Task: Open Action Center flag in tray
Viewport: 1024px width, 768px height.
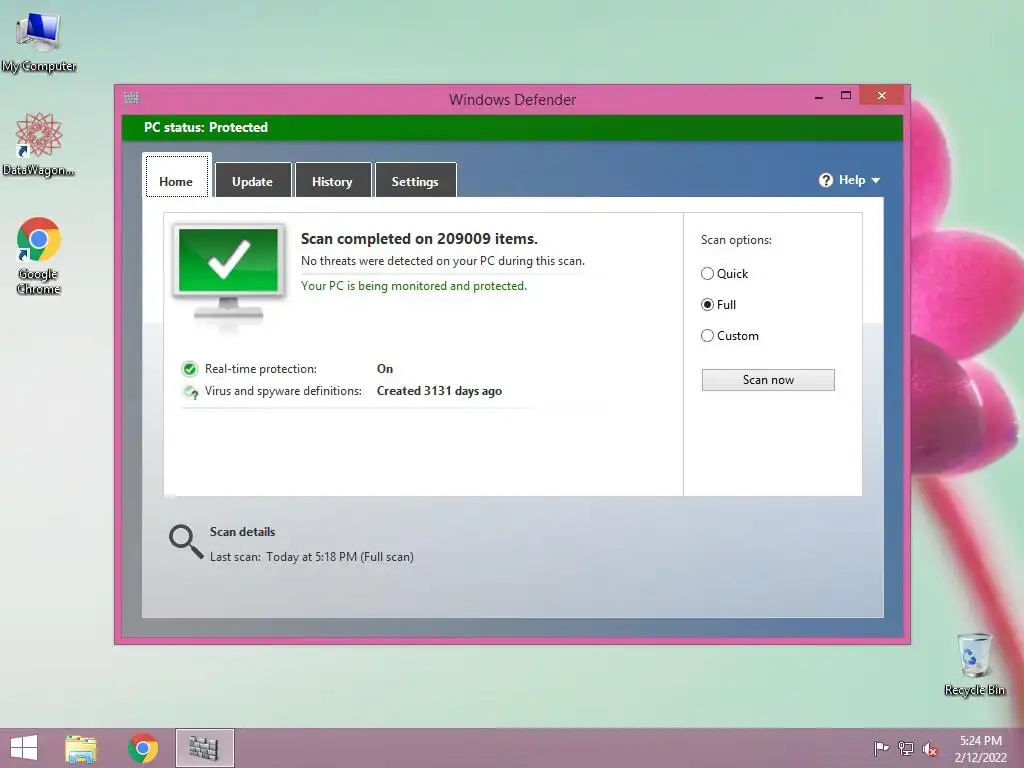Action: click(881, 748)
